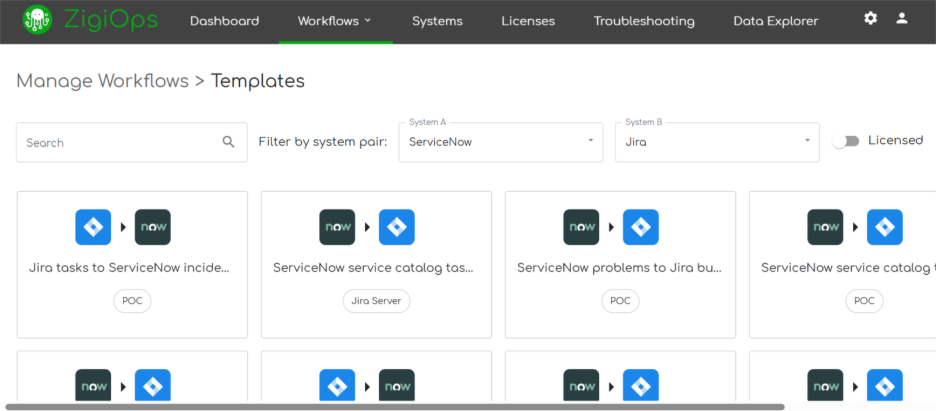Open the Workflows menu
936x411 pixels.
click(x=335, y=21)
